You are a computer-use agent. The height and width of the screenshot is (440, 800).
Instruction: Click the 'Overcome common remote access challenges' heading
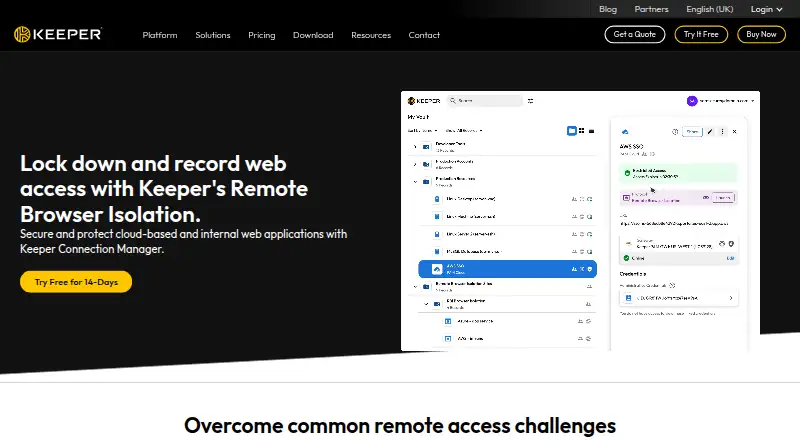click(x=400, y=426)
